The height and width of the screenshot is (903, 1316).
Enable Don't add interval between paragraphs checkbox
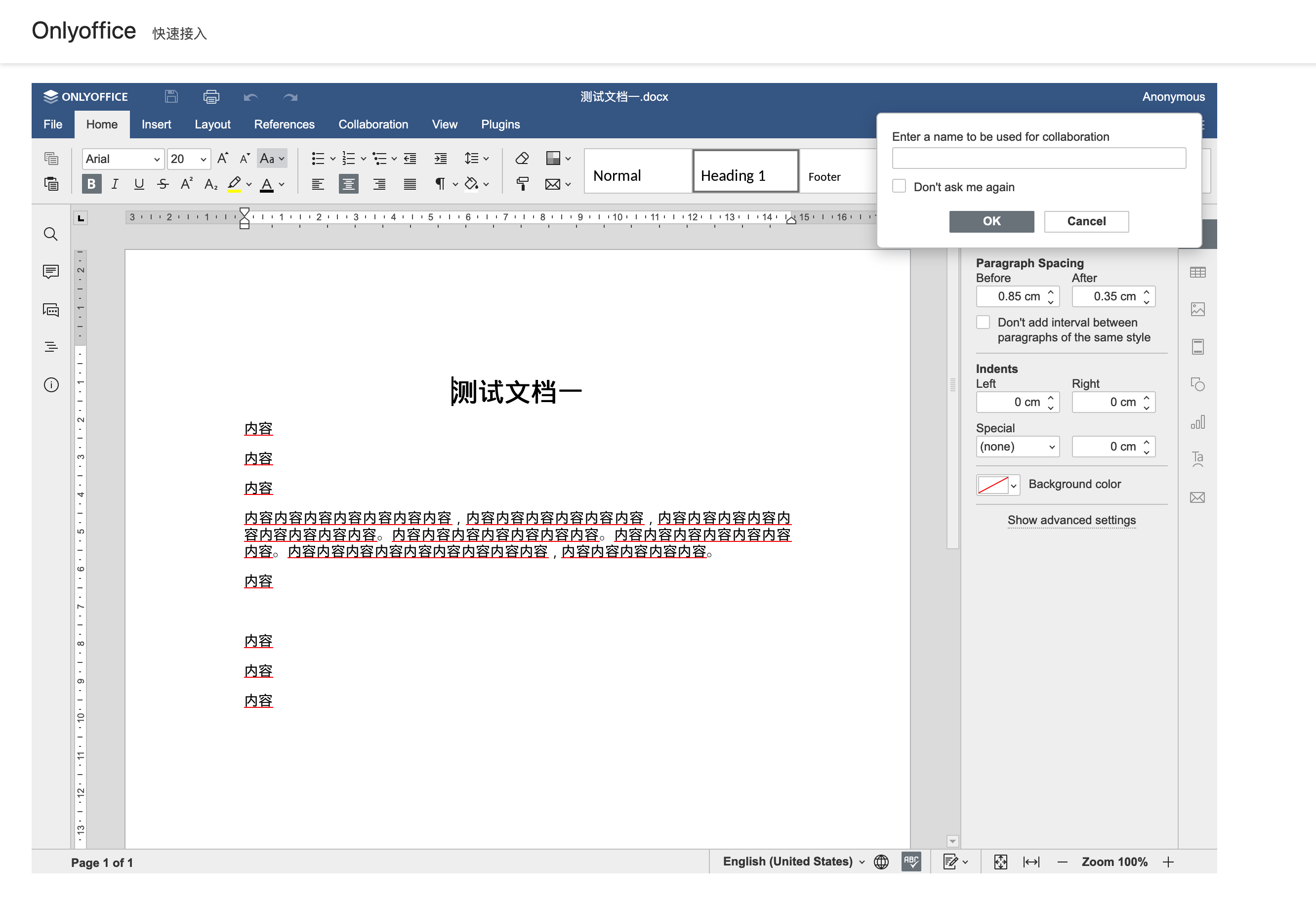983,322
